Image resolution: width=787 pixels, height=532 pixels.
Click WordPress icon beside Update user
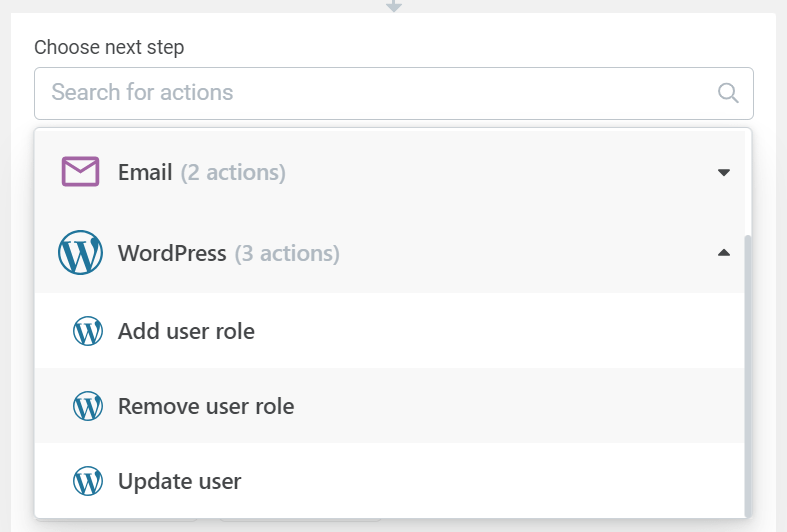click(88, 481)
